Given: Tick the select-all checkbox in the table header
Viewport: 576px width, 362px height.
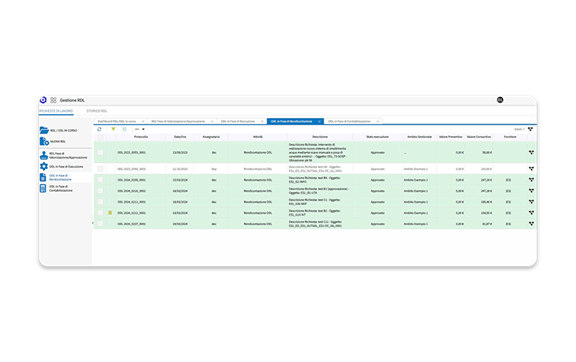Looking at the screenshot, I should [100, 137].
